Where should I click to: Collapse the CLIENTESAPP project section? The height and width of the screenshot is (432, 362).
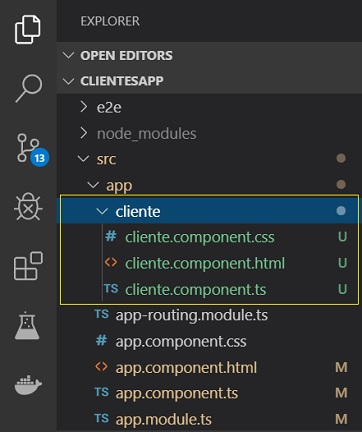(x=68, y=81)
